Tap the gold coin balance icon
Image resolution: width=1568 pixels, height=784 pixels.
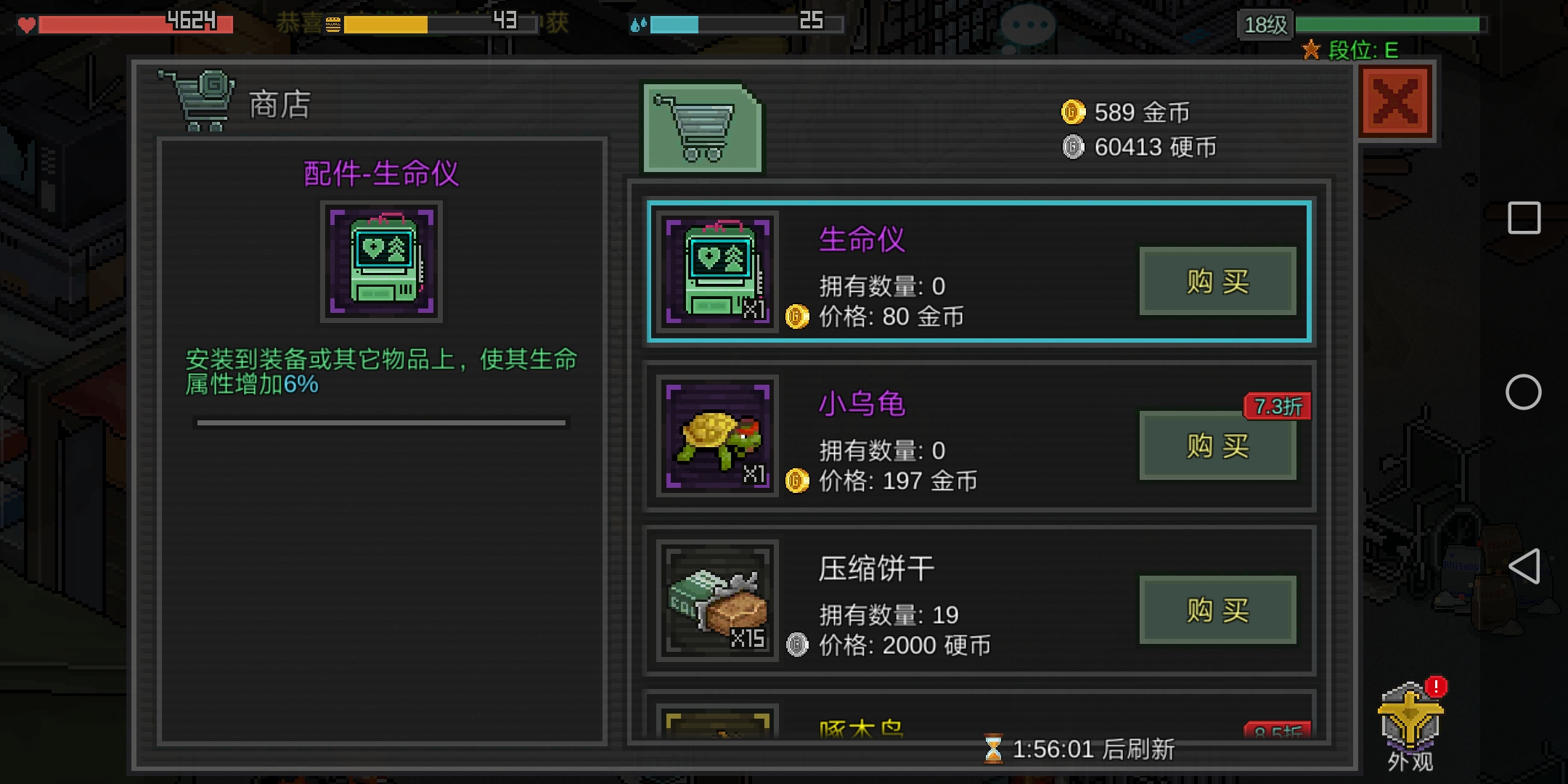point(1073,112)
